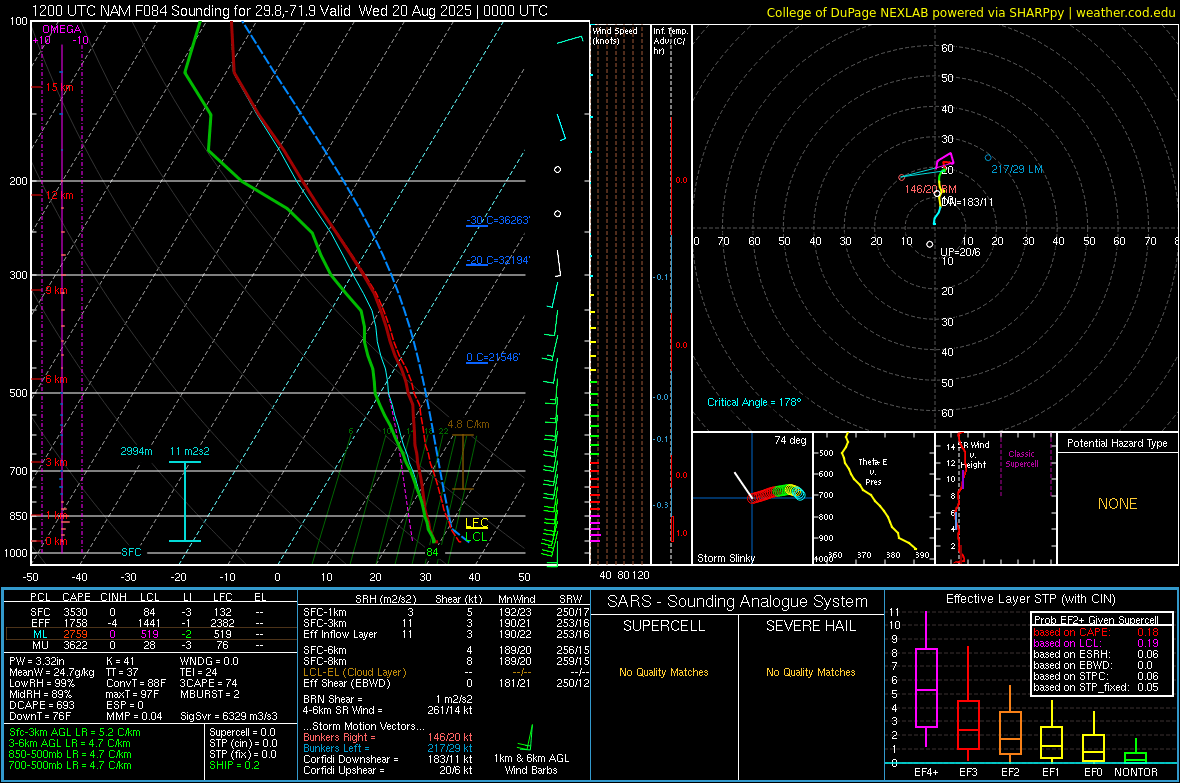Select the 11 m2s2 helicity label
This screenshot has width=1180, height=783.
(190, 451)
